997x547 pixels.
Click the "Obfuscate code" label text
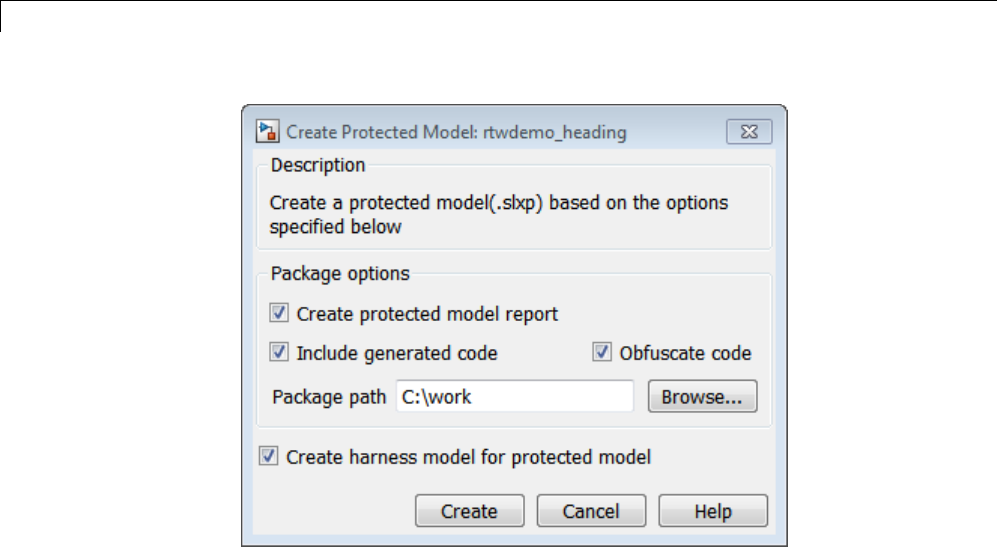click(685, 353)
